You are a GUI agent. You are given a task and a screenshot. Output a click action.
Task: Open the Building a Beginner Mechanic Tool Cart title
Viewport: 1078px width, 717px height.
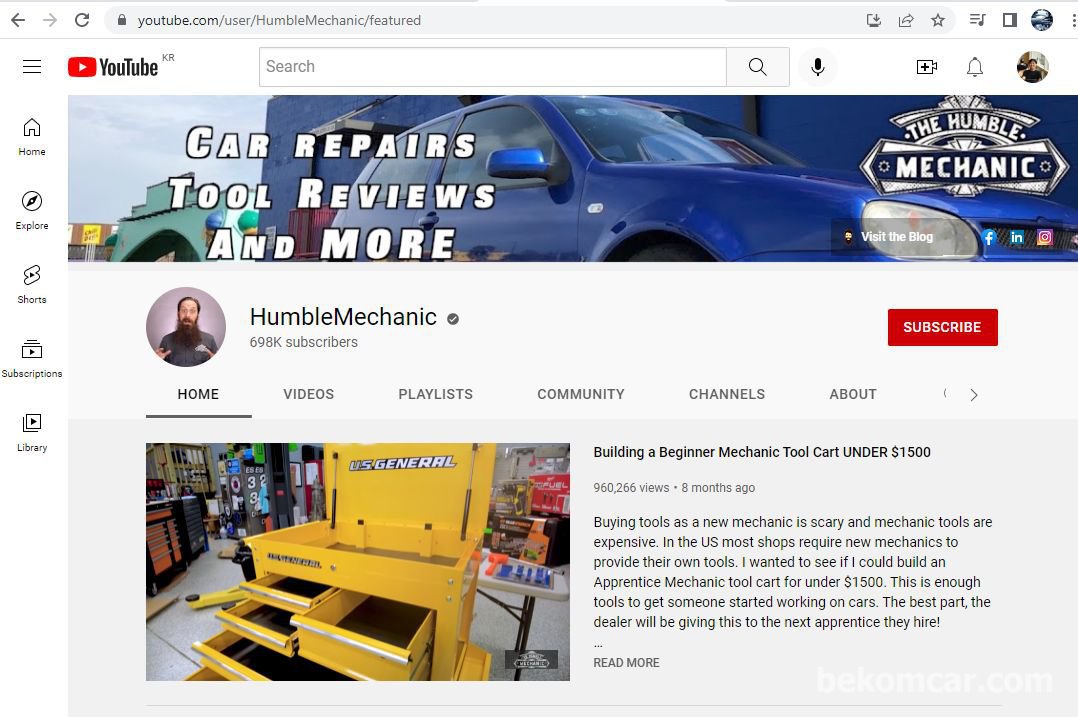click(762, 452)
